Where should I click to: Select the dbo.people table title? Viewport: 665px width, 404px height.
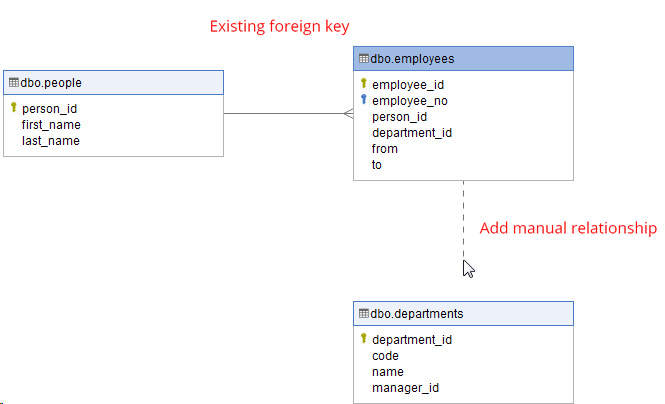point(51,82)
